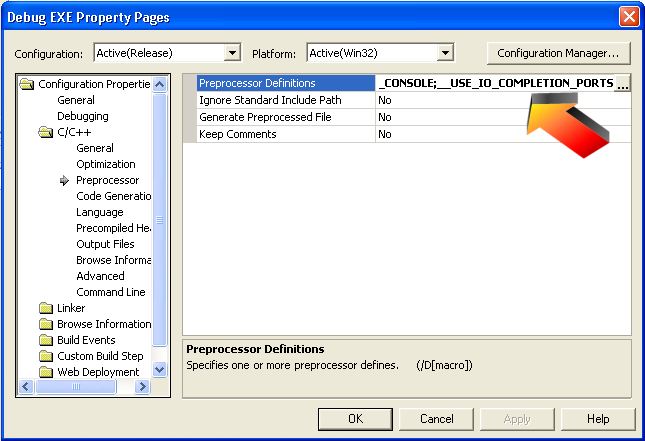Click the C/C++ open folder icon

pos(45,132)
